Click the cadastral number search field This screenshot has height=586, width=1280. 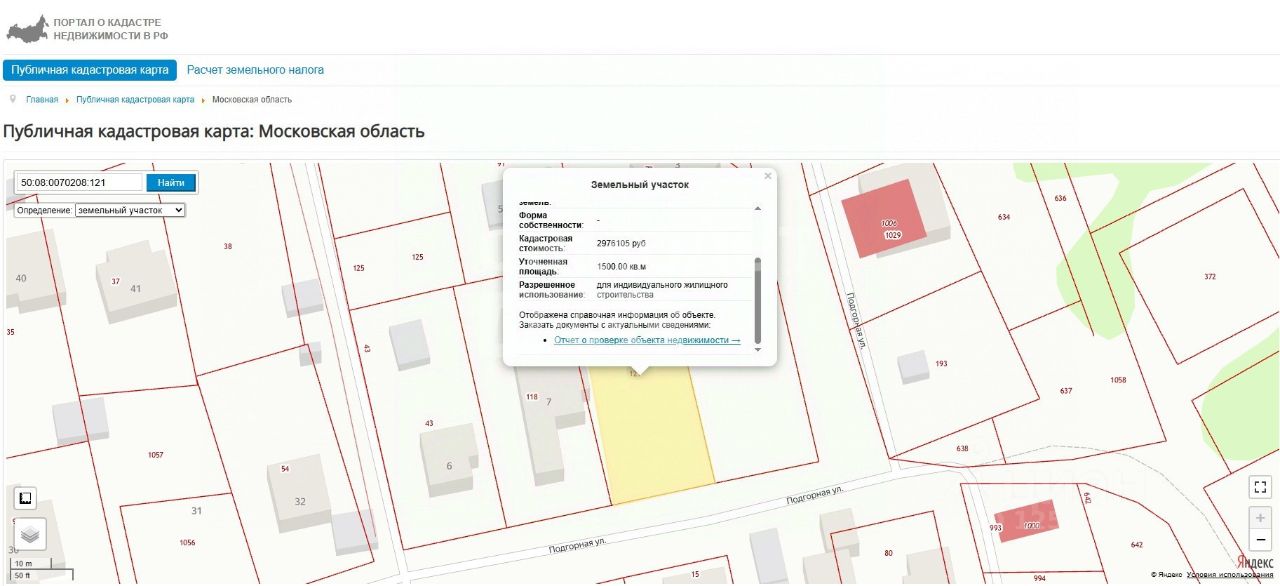[81, 183]
